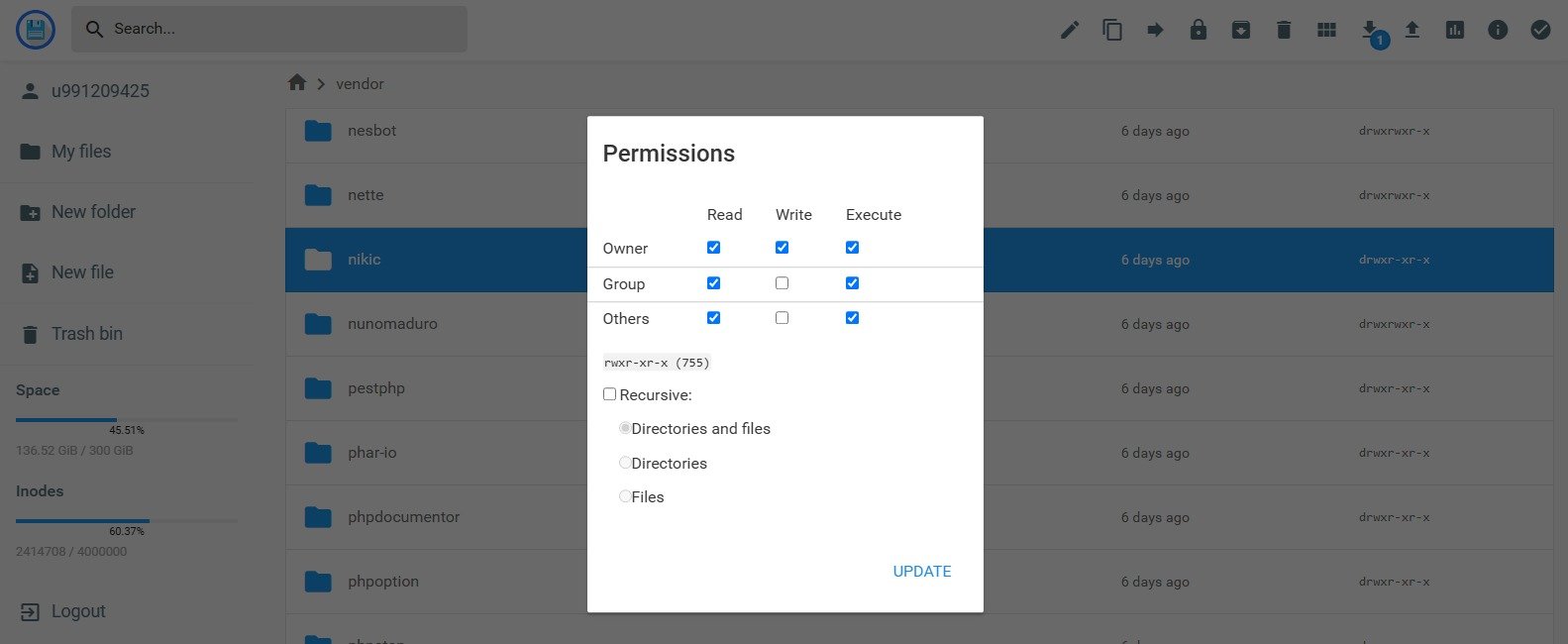Click the phar-io folder name
The width and height of the screenshot is (1568, 644).
(372, 453)
